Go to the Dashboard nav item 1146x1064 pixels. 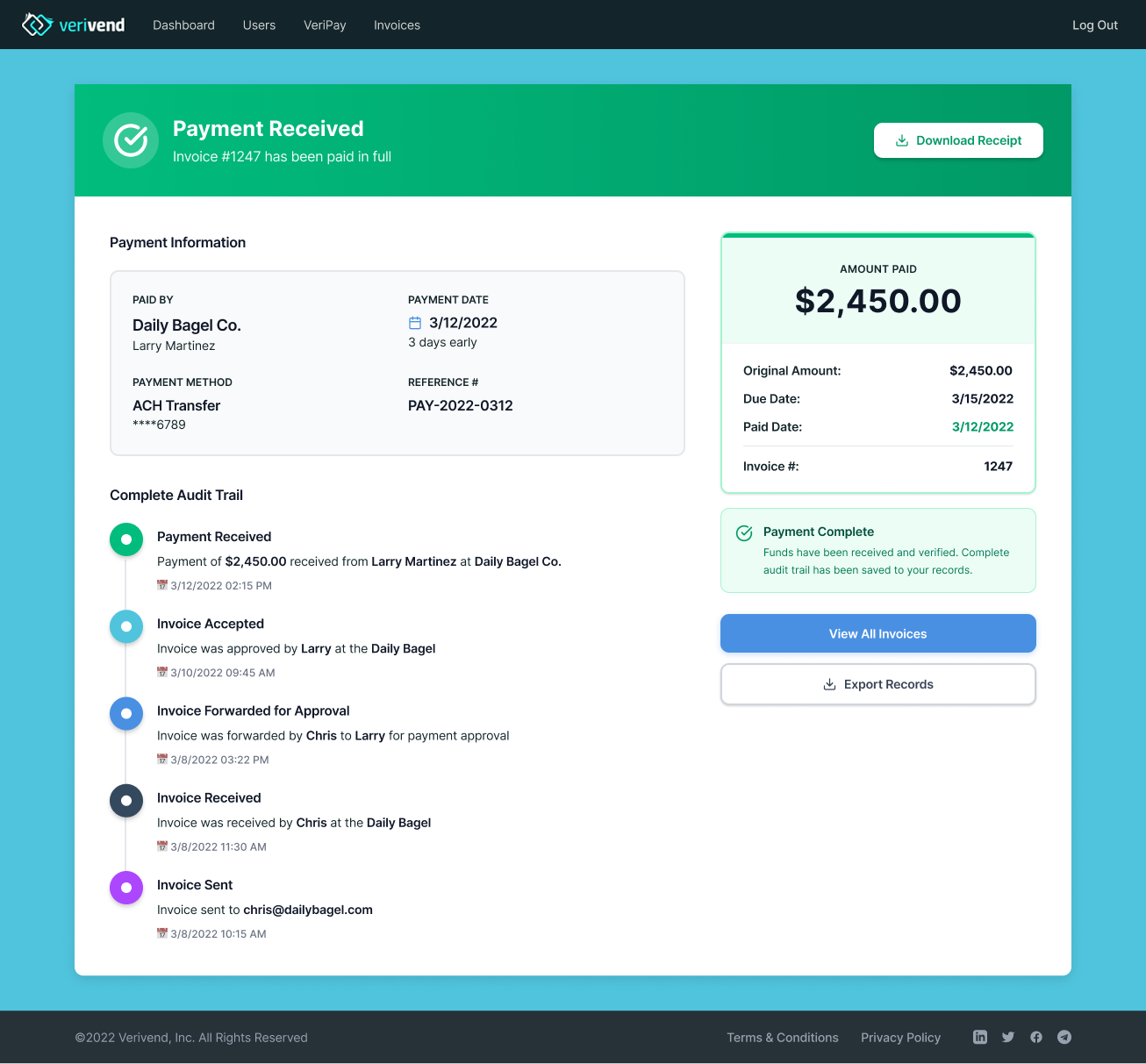point(183,25)
